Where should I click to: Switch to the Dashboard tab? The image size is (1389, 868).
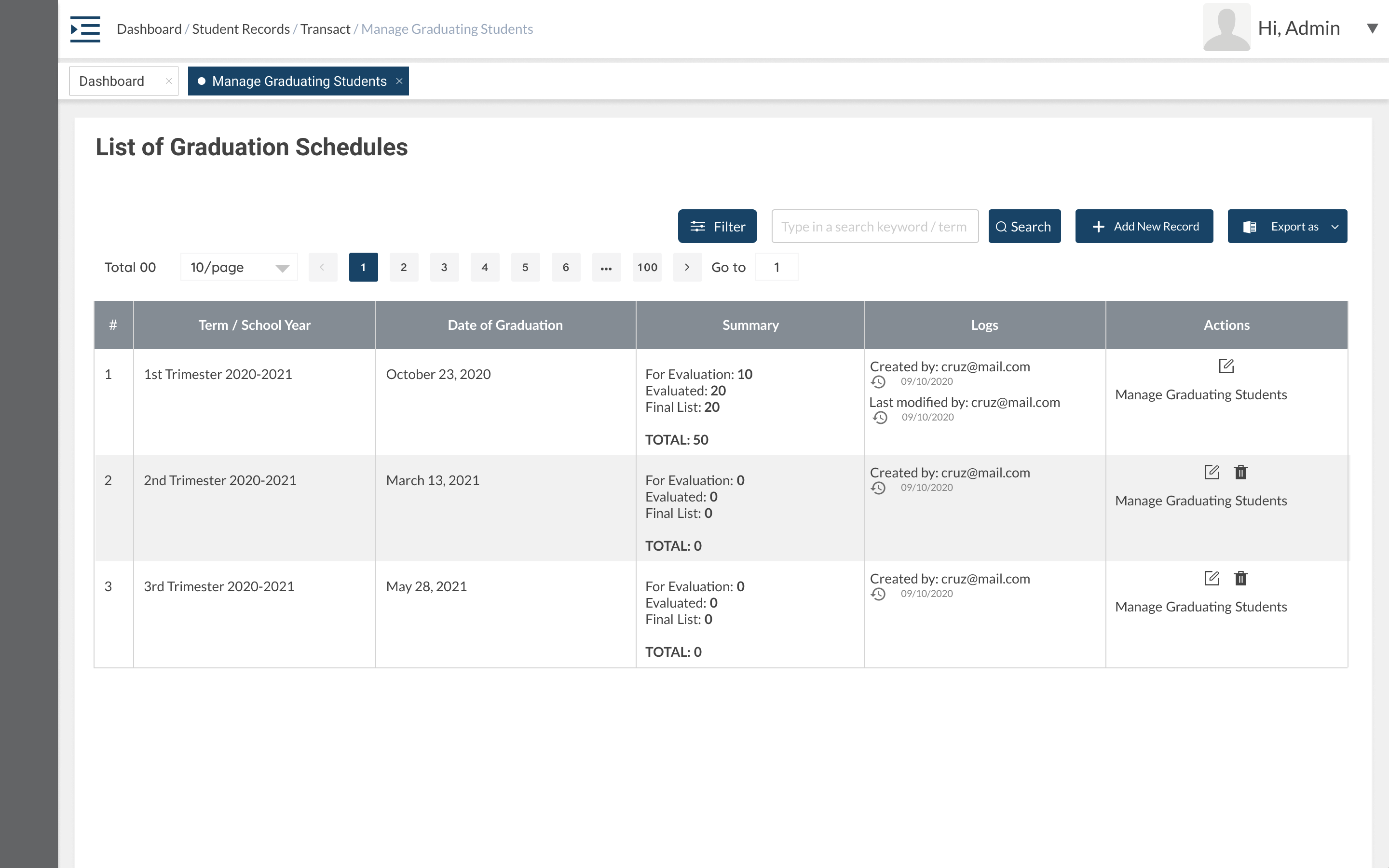pos(112,81)
